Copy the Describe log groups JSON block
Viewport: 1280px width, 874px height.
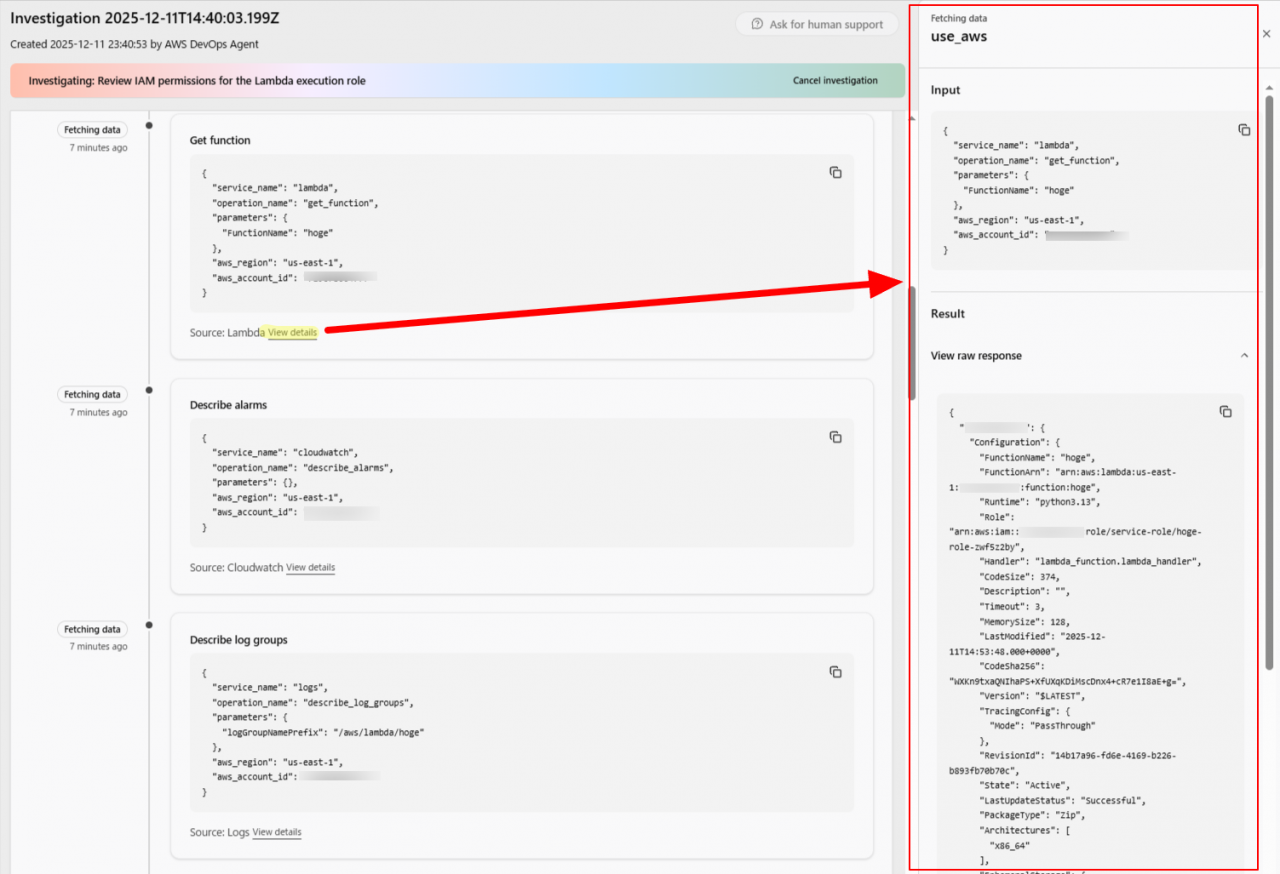[x=835, y=672]
